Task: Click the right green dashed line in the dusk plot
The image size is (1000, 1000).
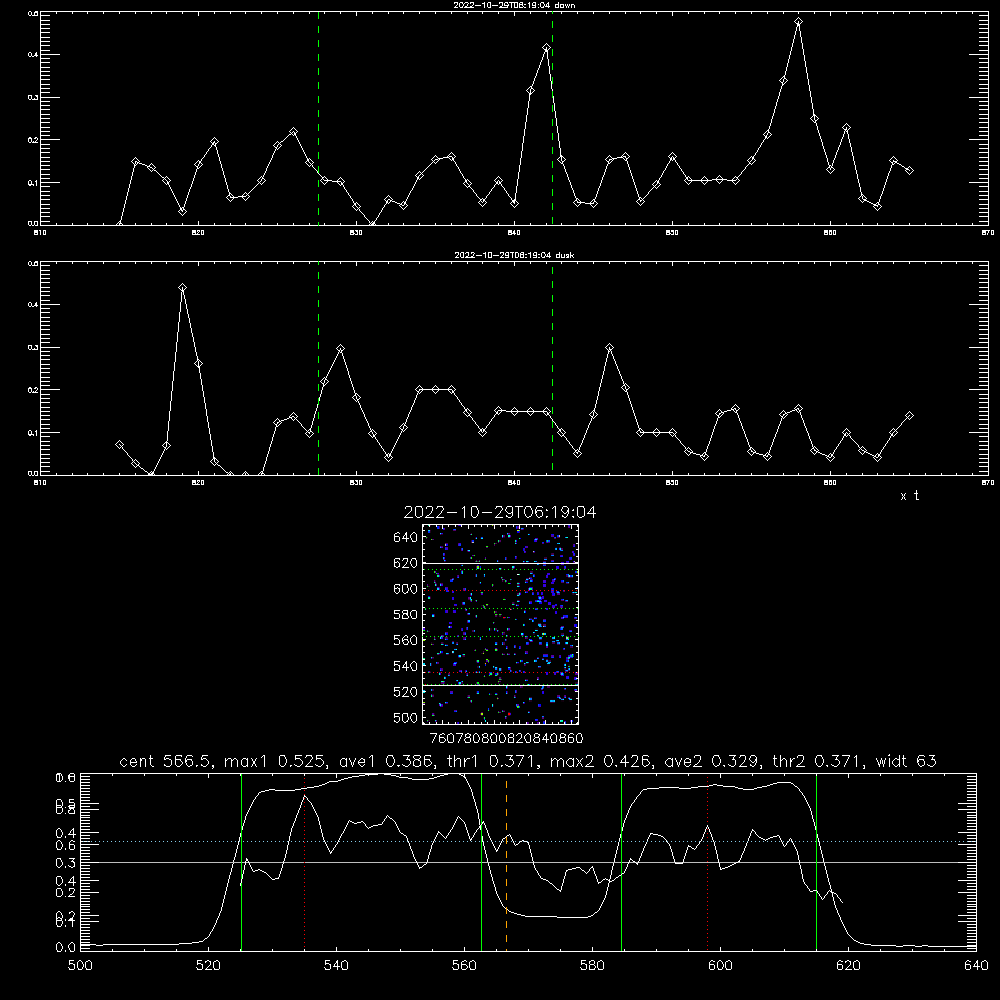Action: tap(552, 369)
